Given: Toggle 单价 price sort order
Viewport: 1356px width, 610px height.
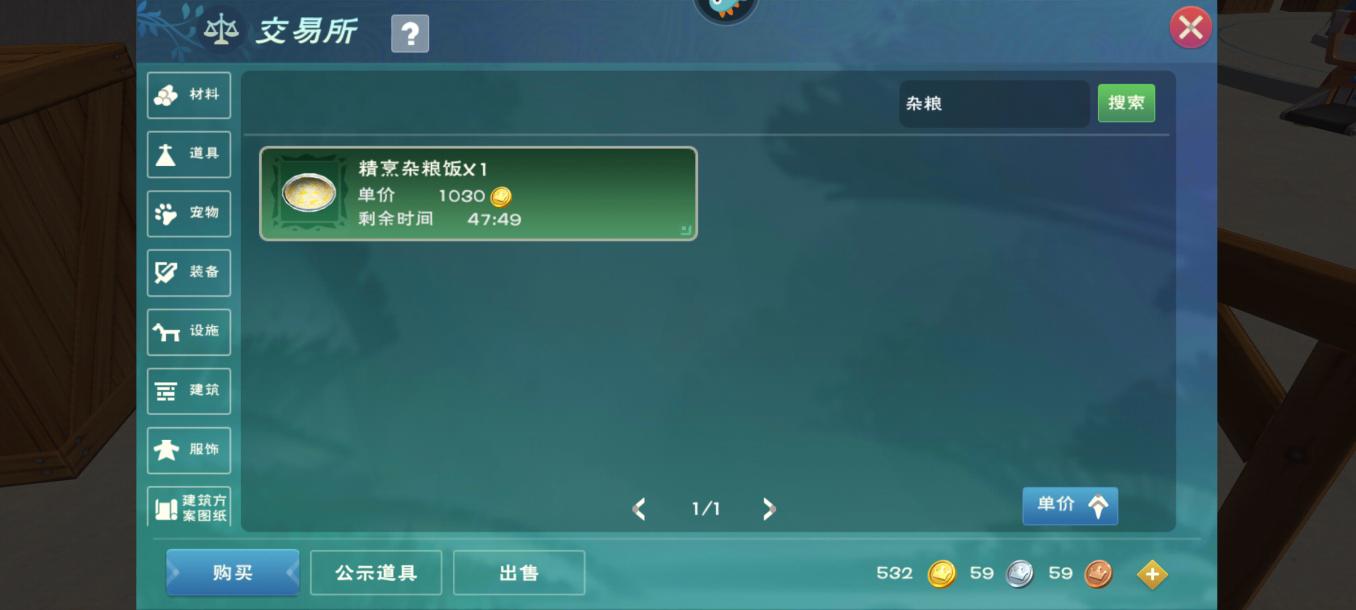Looking at the screenshot, I should click(x=1070, y=505).
